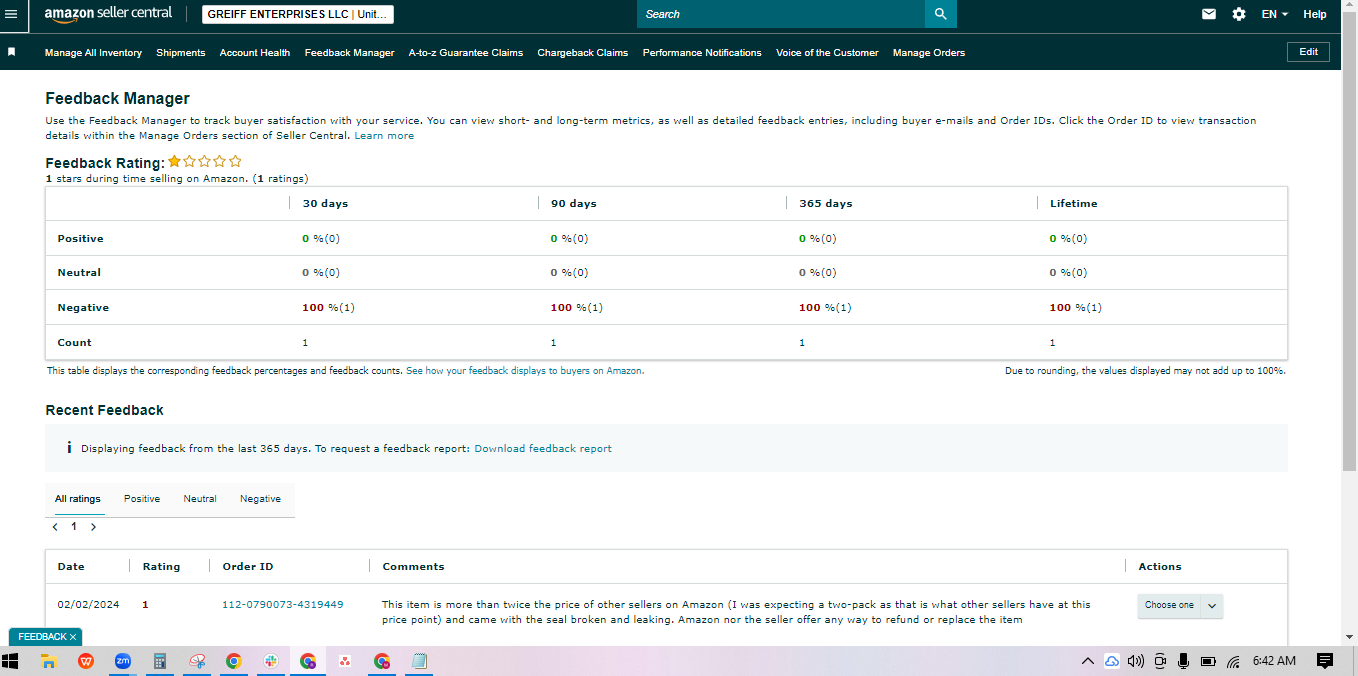Open the settings gear icon
Viewport: 1358px width, 676px height.
coord(1239,14)
